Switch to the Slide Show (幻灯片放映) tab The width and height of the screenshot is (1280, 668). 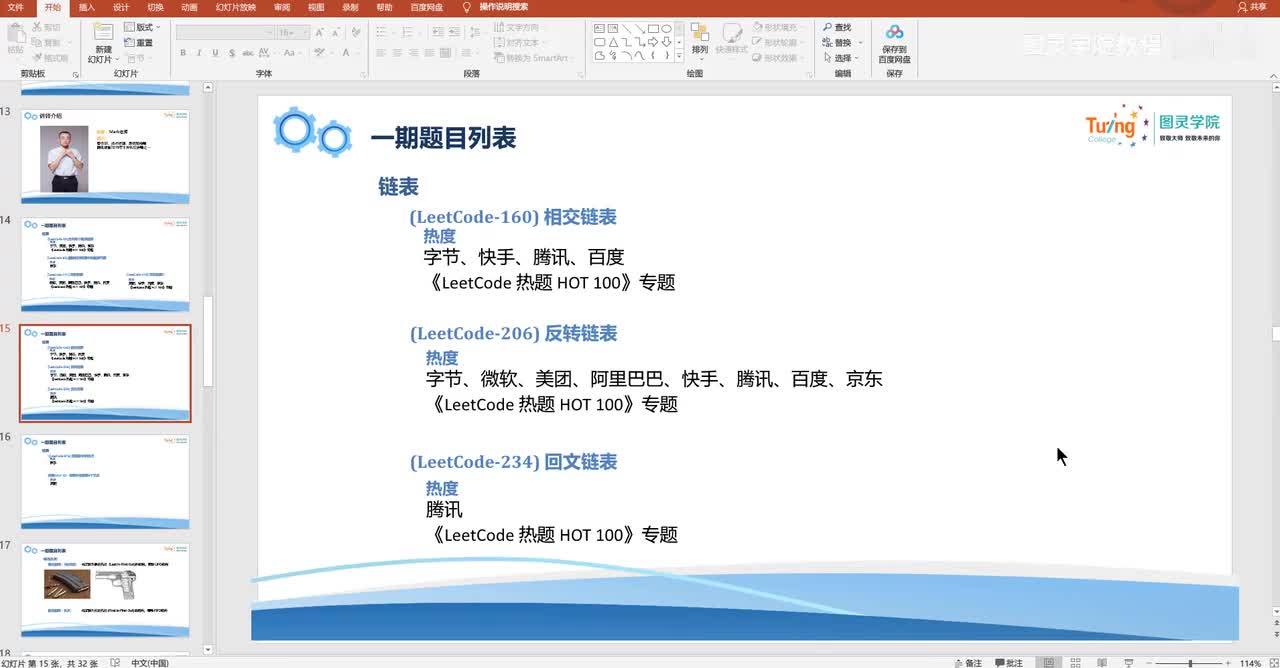click(x=236, y=7)
